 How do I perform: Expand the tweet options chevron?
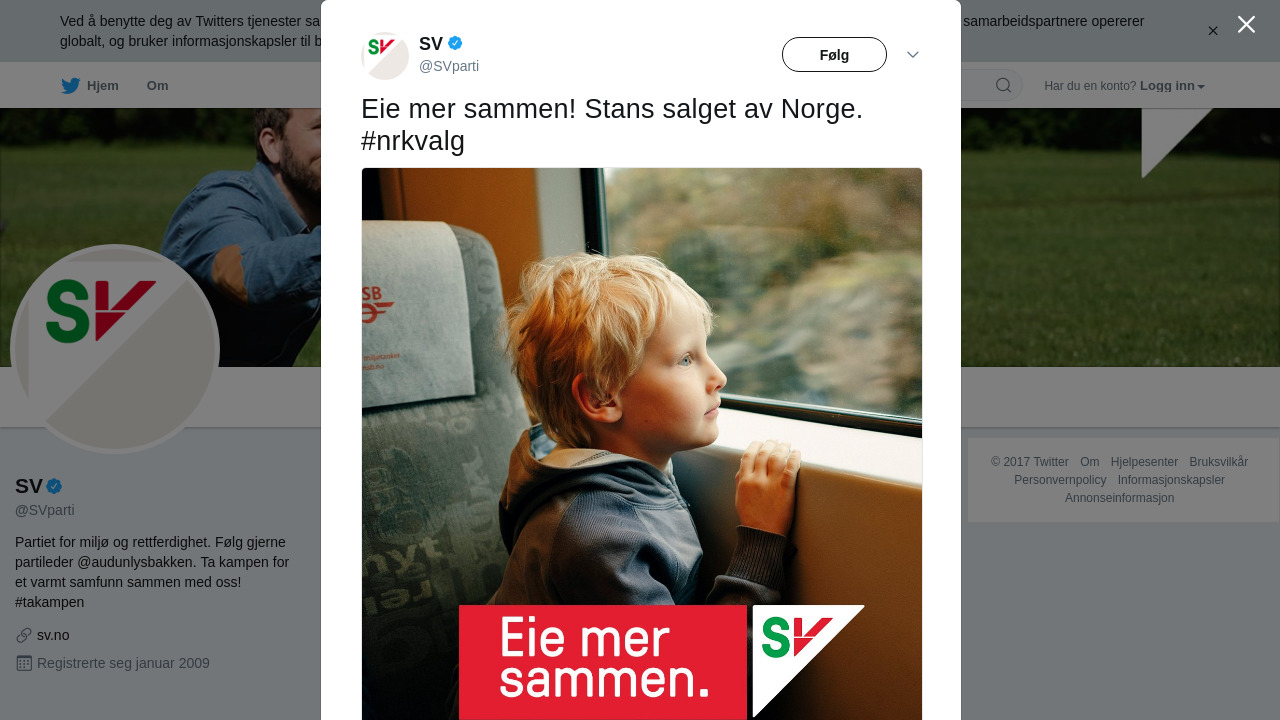(913, 55)
